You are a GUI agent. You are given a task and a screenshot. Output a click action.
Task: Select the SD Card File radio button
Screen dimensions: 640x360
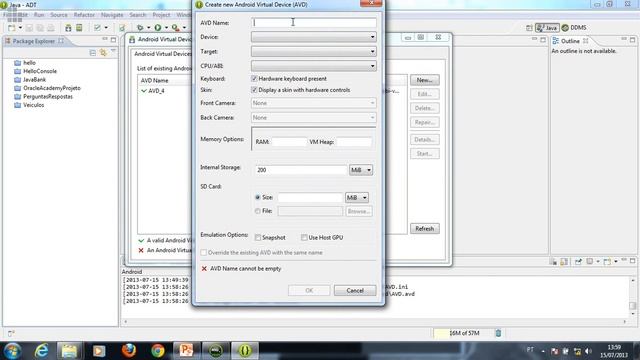[x=258, y=211]
